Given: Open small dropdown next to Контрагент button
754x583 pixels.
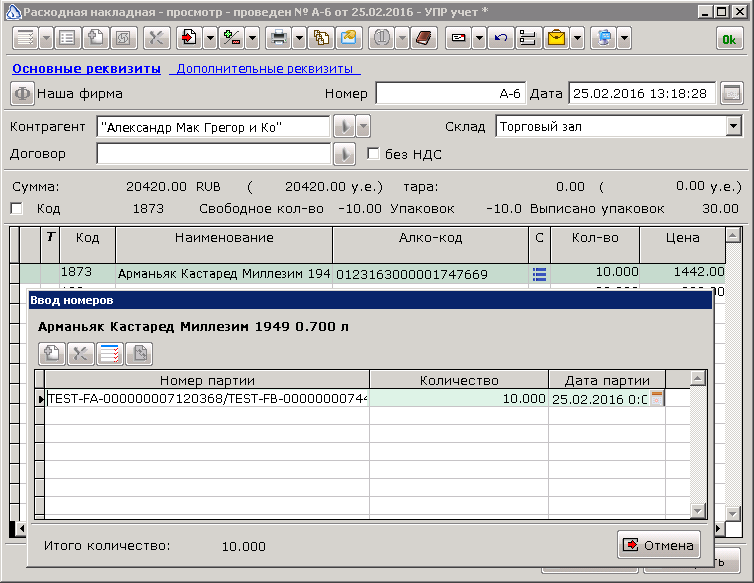Looking at the screenshot, I should pyautogui.click(x=364, y=127).
